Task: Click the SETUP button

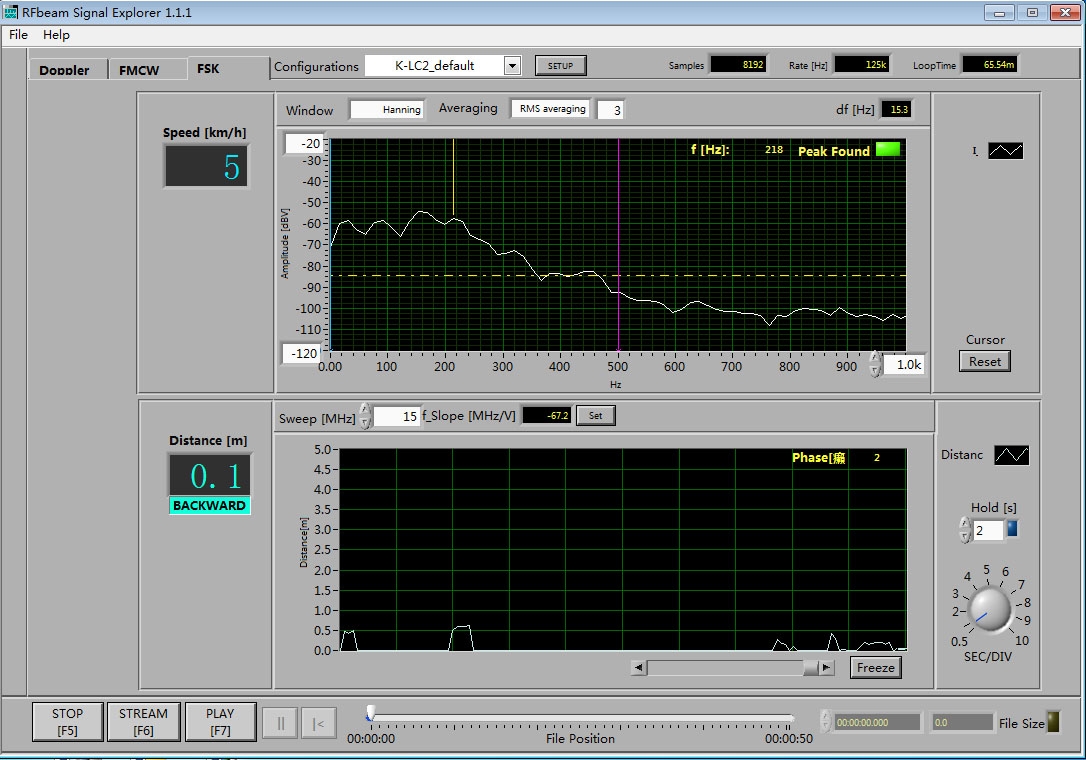Action: coord(560,66)
